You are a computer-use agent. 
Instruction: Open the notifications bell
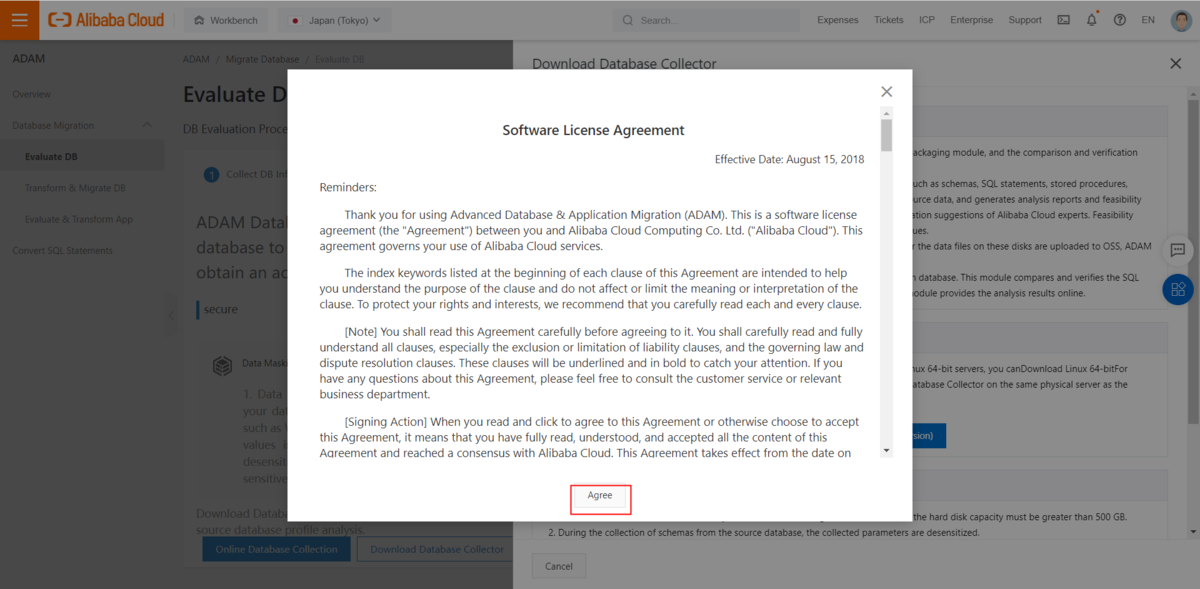click(x=1091, y=20)
